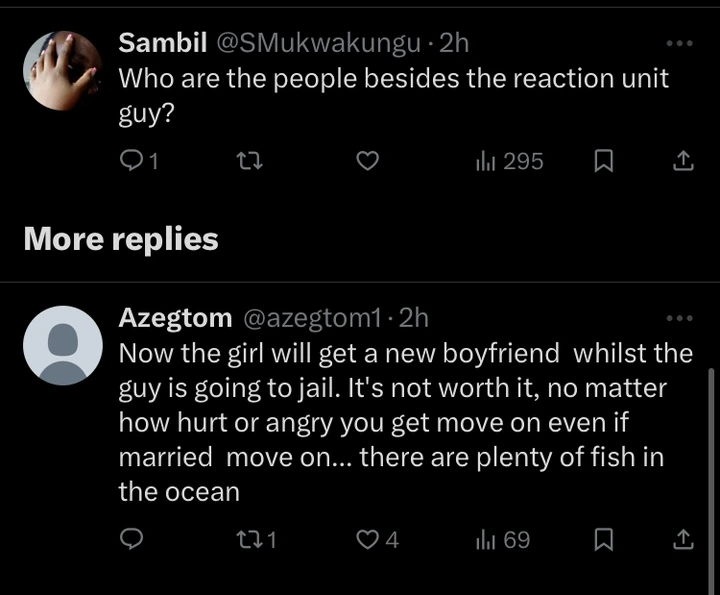
Task: Open more options menu on Azegtom's tweet
Action: coord(680,318)
